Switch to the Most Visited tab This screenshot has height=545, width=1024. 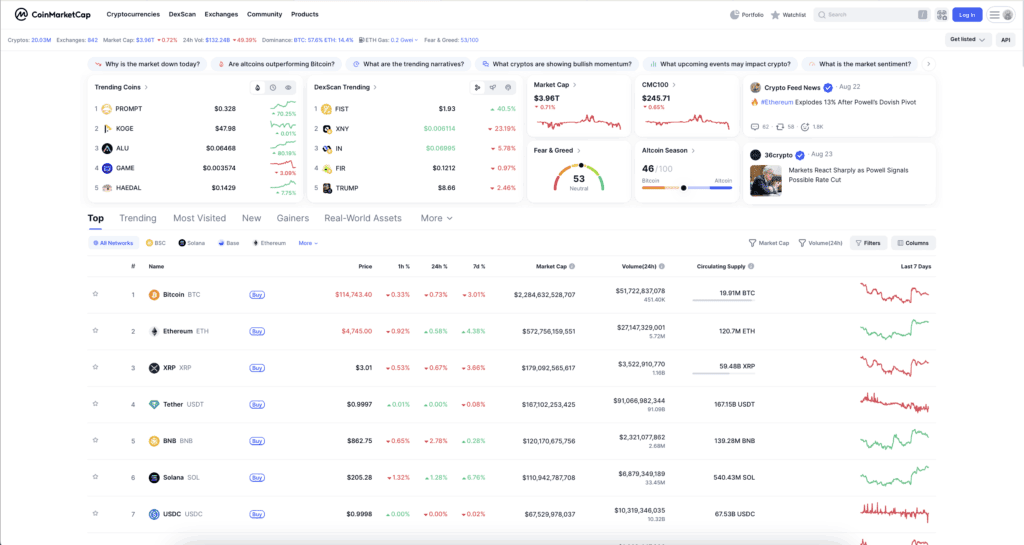pos(199,218)
